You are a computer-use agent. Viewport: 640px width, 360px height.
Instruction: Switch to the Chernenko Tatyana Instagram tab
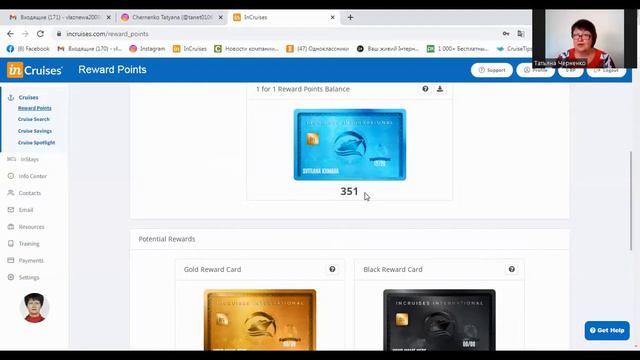[x=171, y=18]
